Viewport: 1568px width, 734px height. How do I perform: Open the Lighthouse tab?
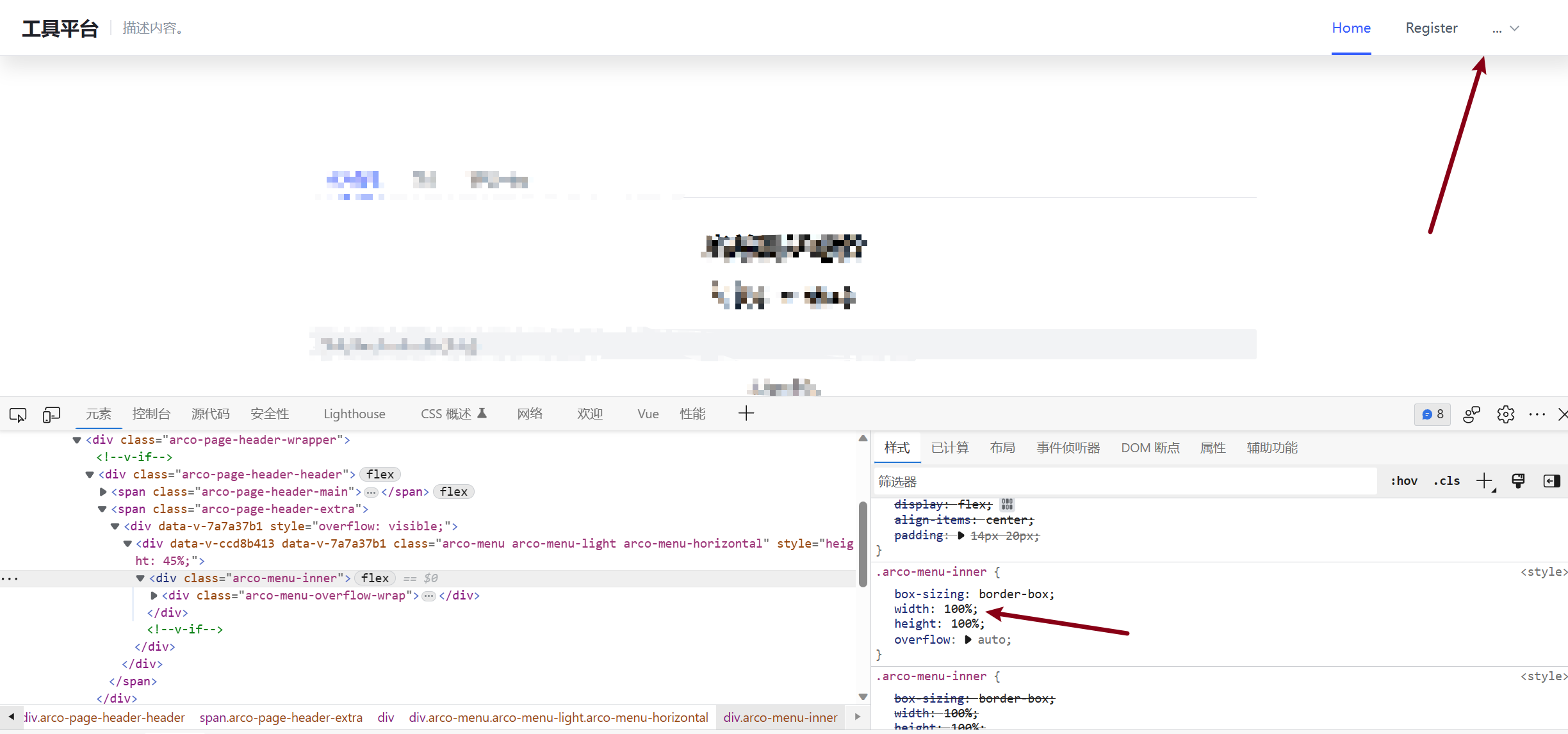point(354,414)
